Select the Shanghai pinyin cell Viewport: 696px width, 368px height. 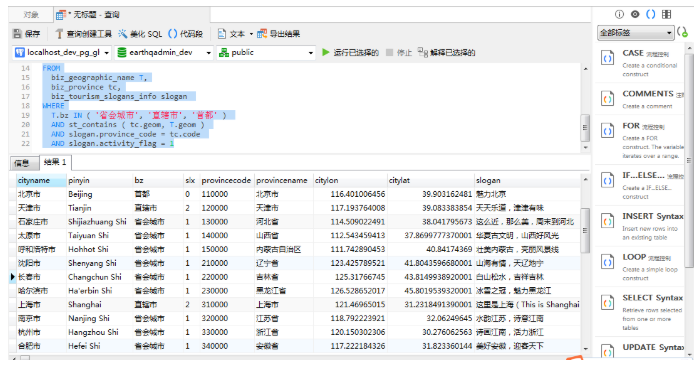coord(99,305)
